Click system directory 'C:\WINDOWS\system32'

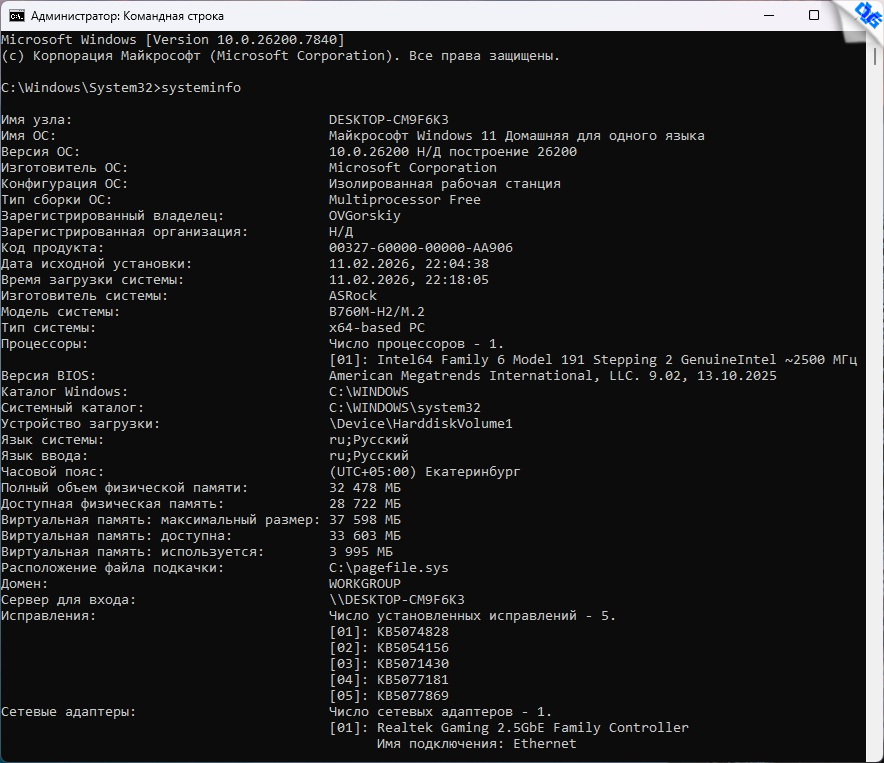404,407
